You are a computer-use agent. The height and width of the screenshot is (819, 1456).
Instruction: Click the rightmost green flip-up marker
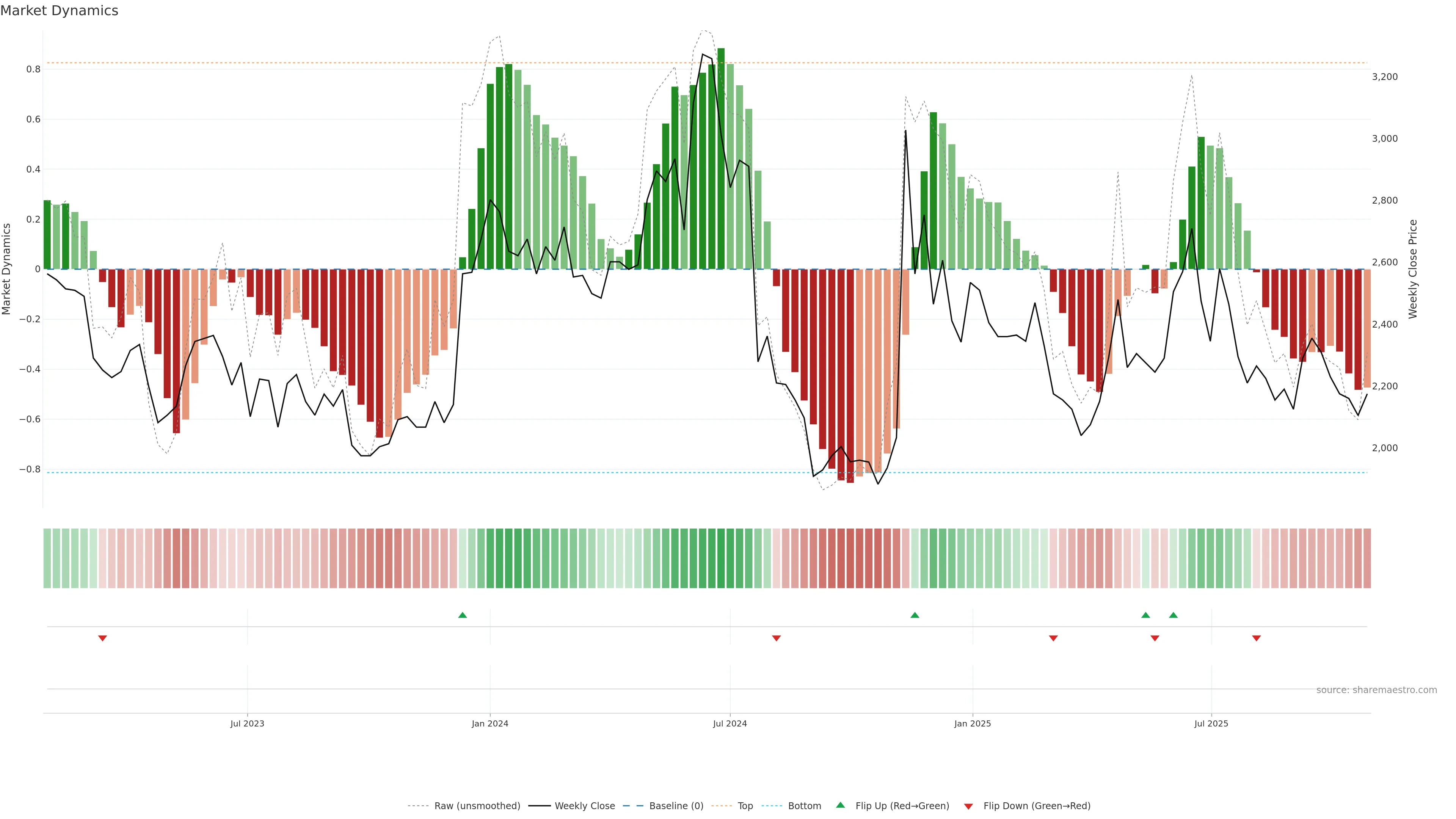pos(1174,615)
